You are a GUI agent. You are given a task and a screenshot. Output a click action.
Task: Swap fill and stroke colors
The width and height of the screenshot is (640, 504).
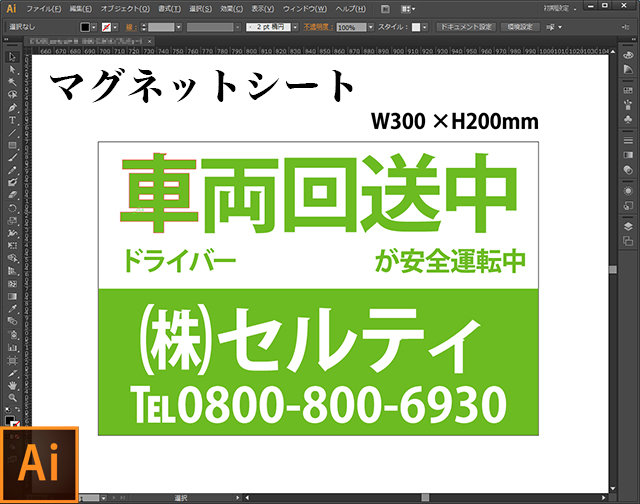(18, 409)
